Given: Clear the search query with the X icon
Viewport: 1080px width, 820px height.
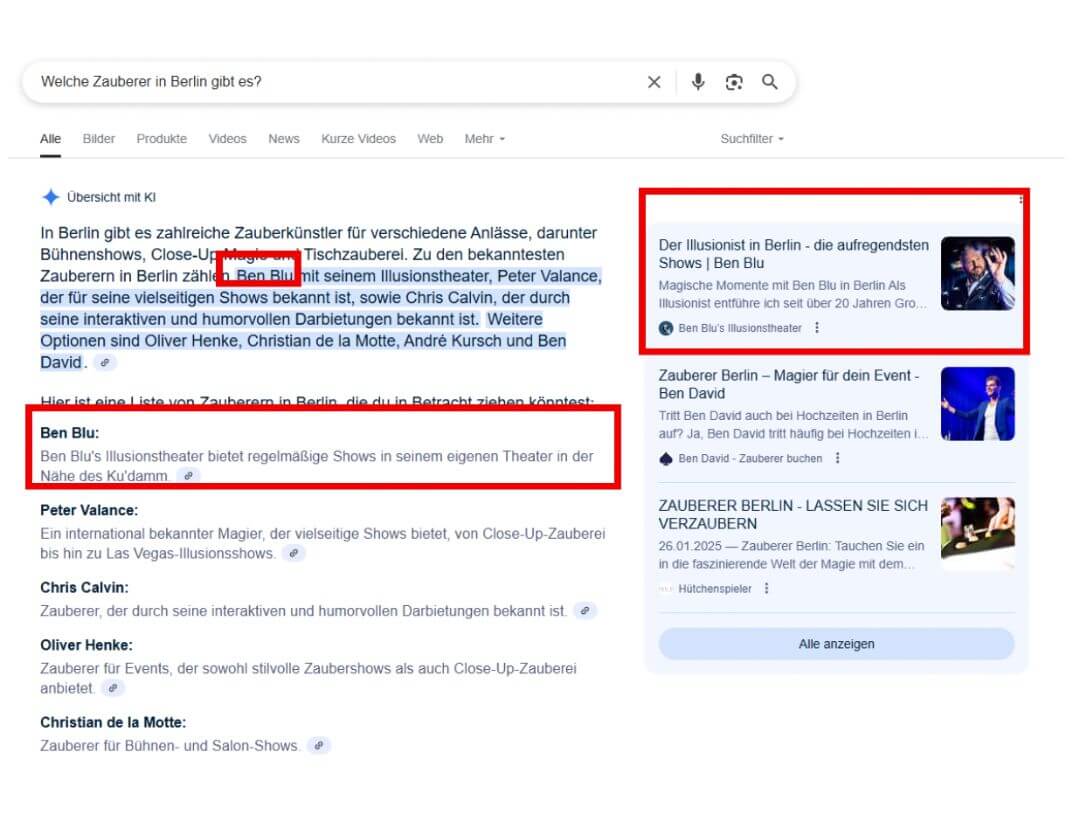Looking at the screenshot, I should (x=654, y=82).
